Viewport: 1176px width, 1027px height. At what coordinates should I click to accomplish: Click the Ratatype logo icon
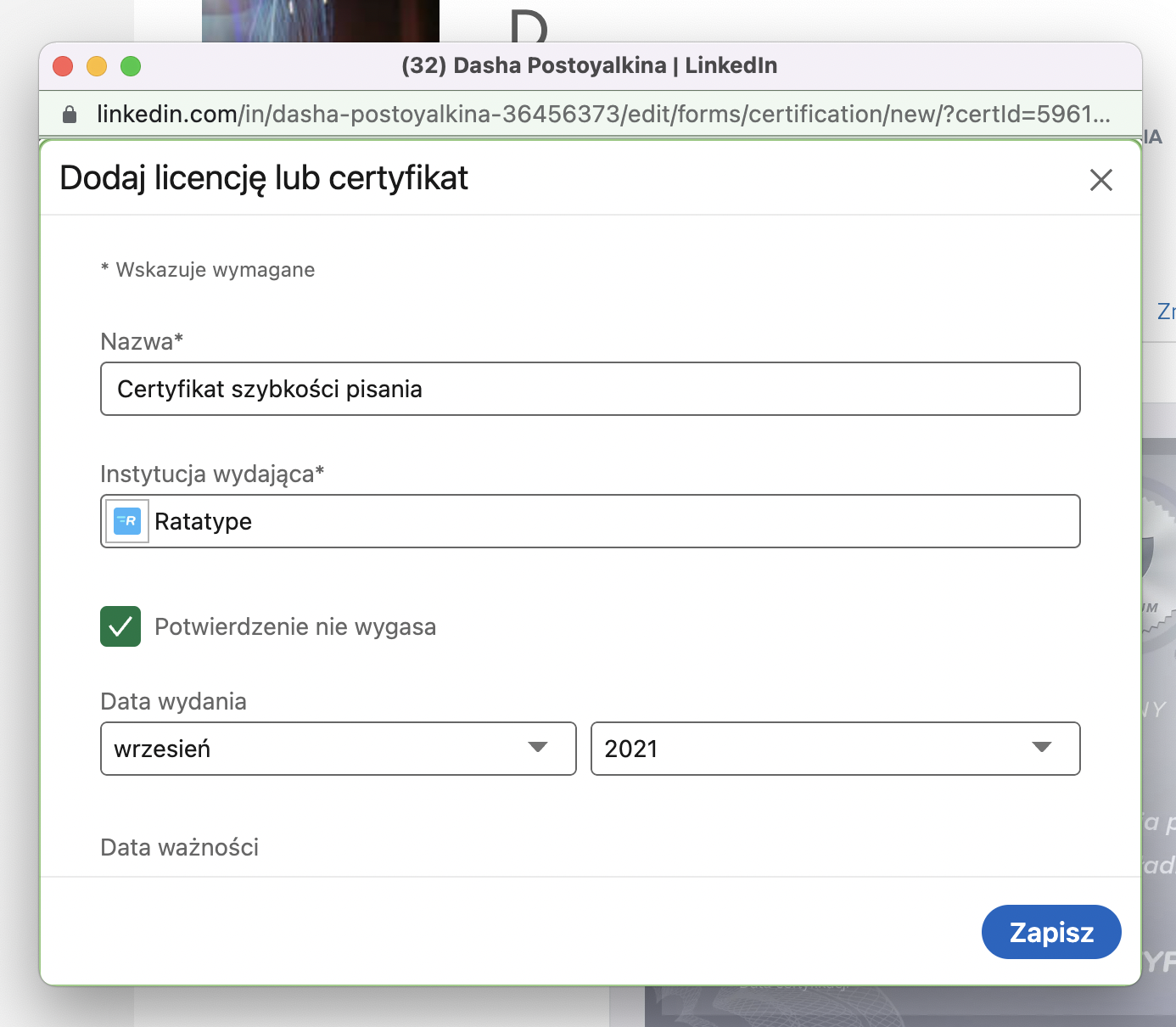(127, 521)
